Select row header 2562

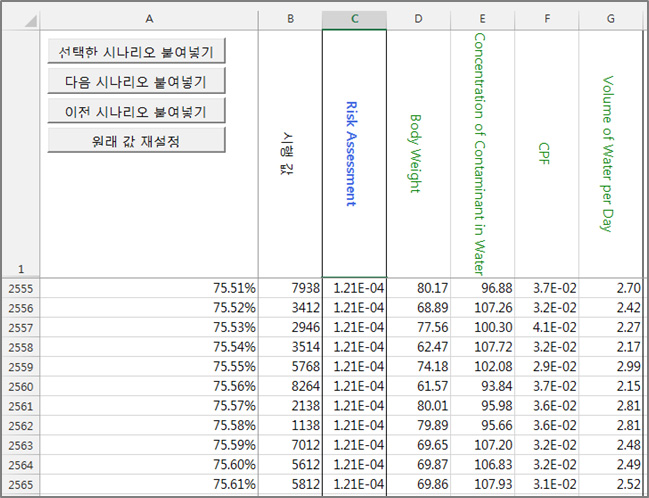[x=21, y=426]
